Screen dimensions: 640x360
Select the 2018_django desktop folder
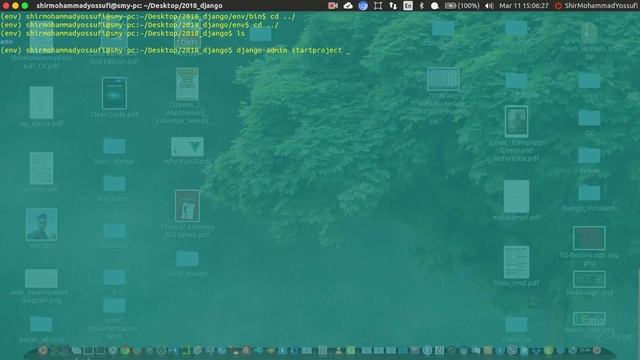[x=187, y=264]
